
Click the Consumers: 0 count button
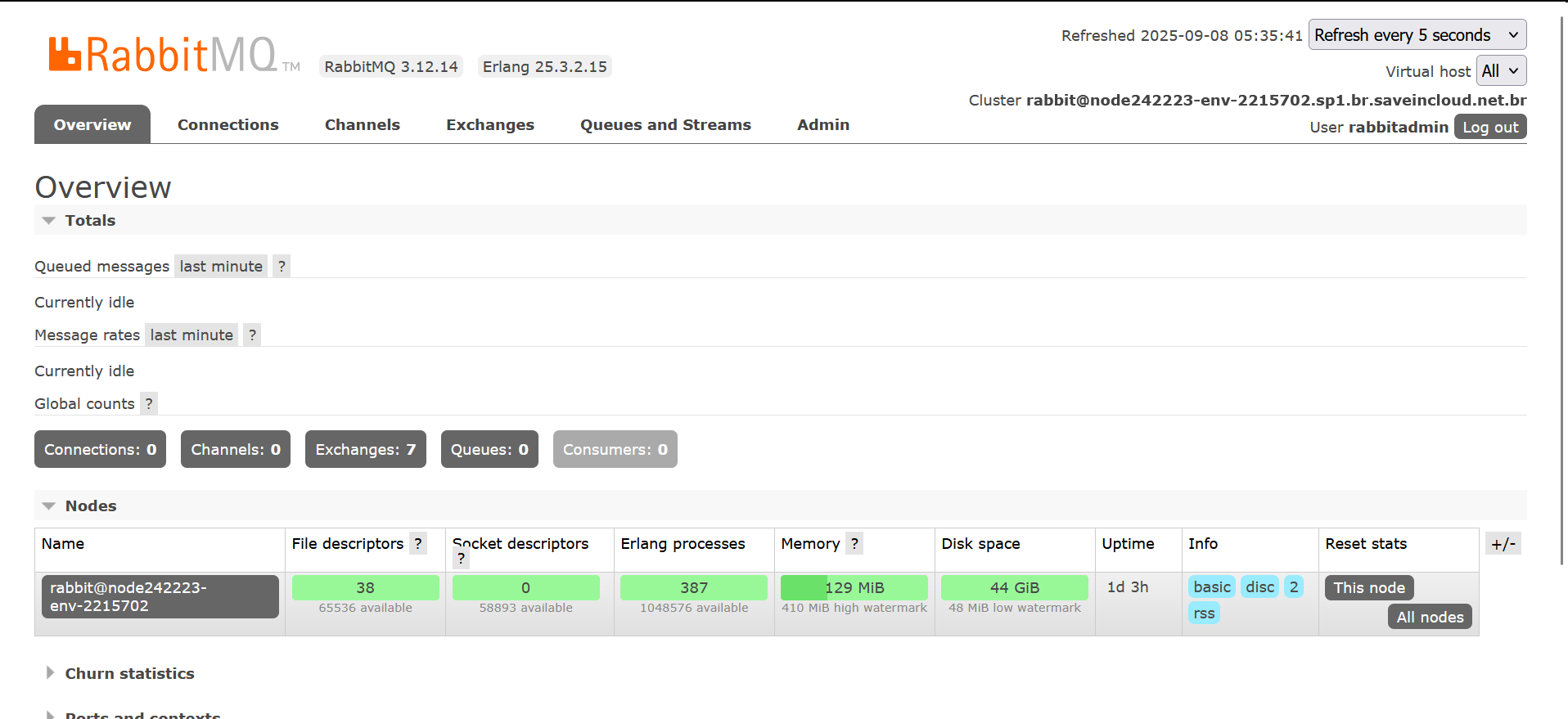tap(615, 449)
